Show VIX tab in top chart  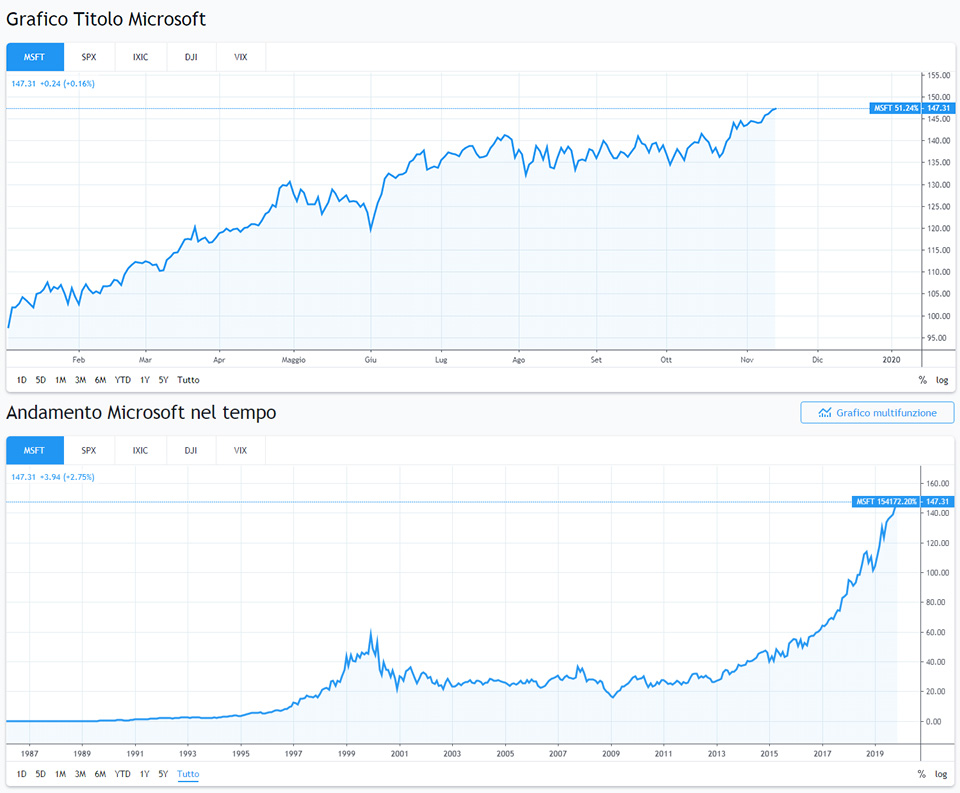tap(241, 57)
